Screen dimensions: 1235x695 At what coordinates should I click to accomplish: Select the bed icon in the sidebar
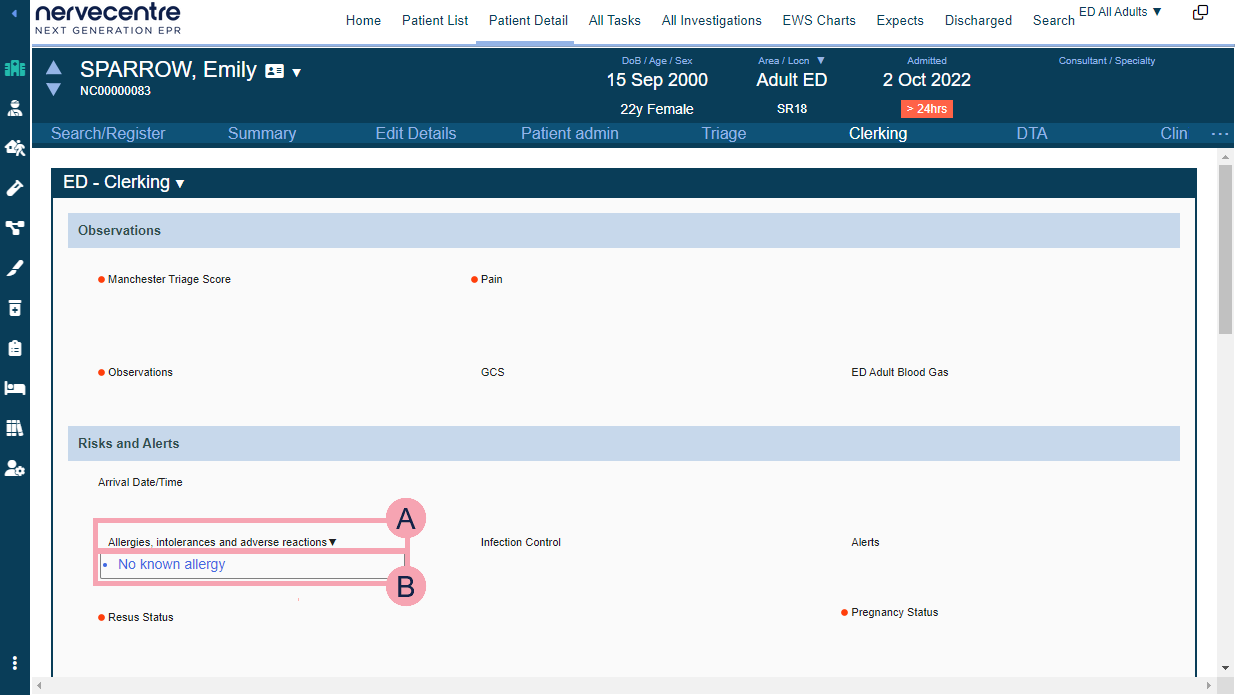pos(14,388)
